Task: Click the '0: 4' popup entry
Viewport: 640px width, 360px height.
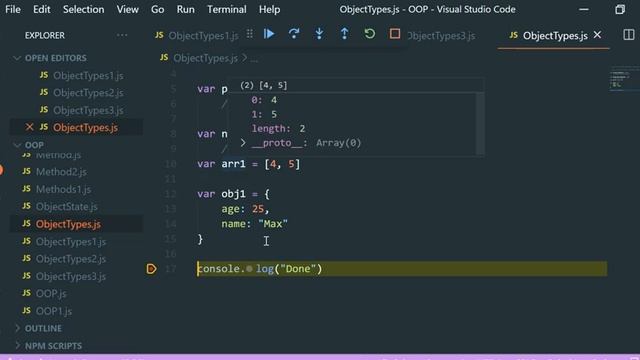Action: point(264,100)
